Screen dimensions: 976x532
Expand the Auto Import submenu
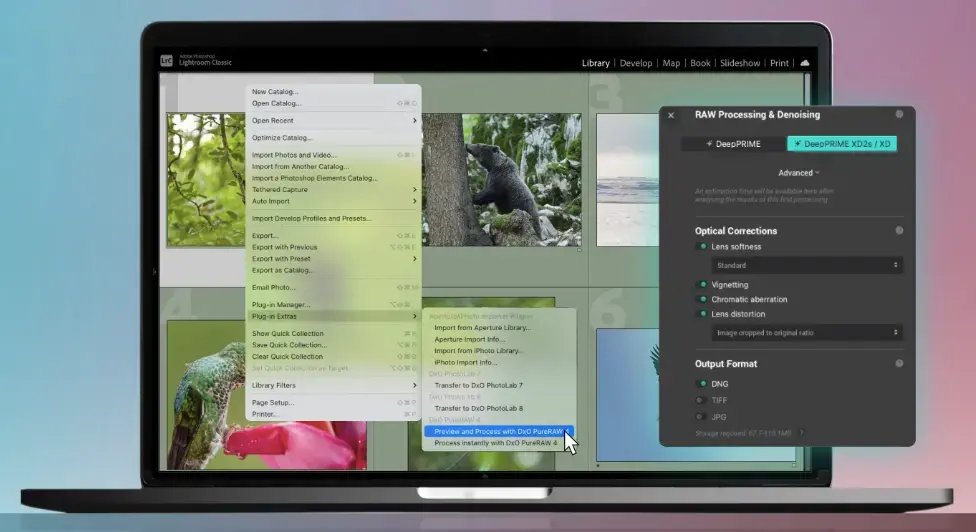[x=333, y=201]
